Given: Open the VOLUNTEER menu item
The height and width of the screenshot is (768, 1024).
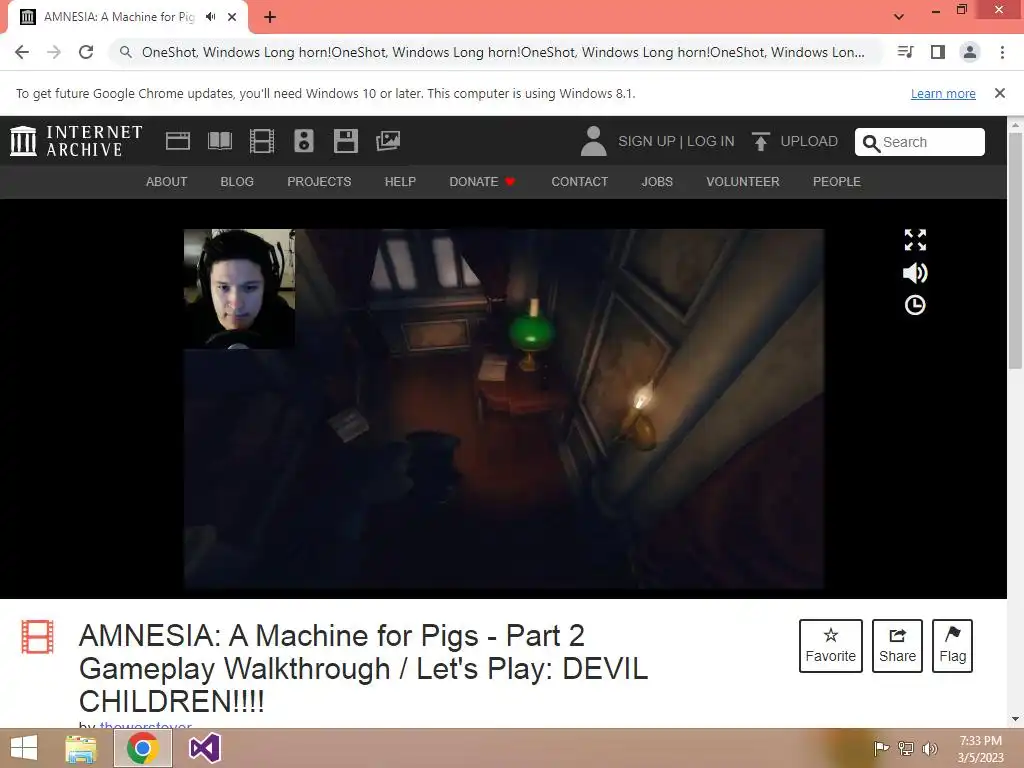Looking at the screenshot, I should coord(743,182).
